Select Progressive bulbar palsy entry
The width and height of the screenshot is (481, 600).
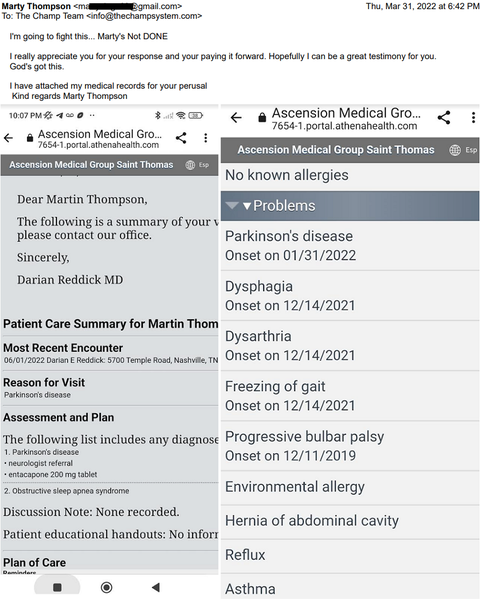click(x=350, y=446)
